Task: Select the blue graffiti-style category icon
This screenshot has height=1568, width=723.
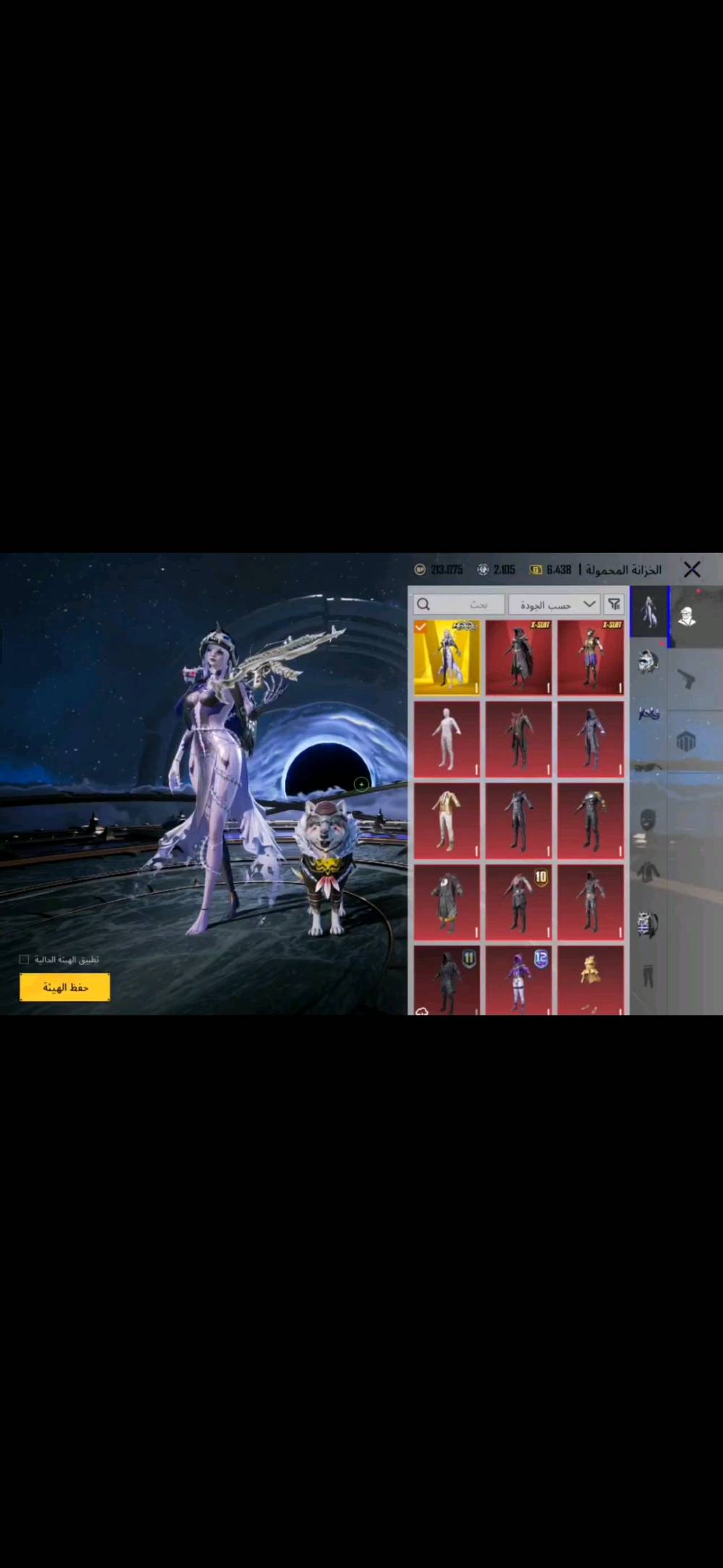Action: point(648,714)
